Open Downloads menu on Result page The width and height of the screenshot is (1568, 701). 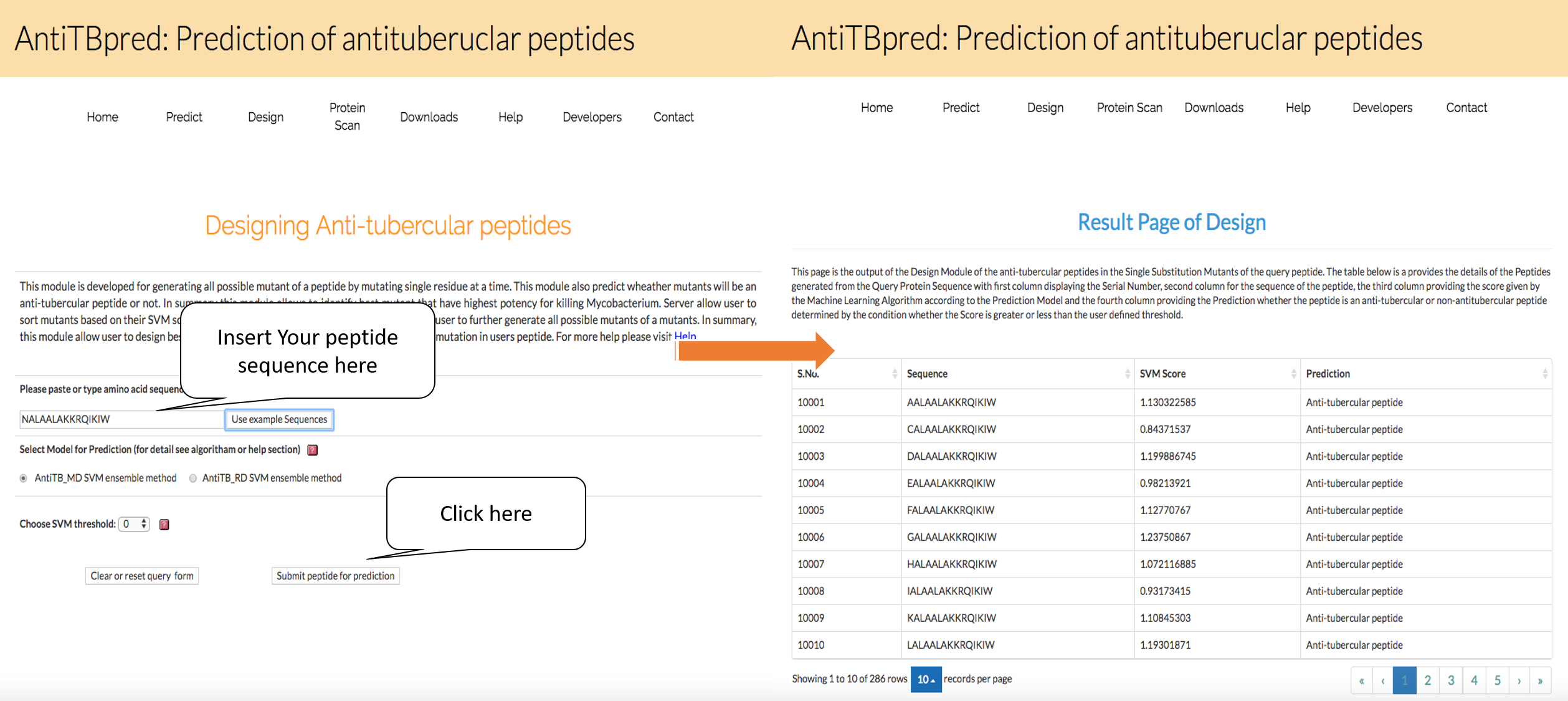tap(1214, 108)
